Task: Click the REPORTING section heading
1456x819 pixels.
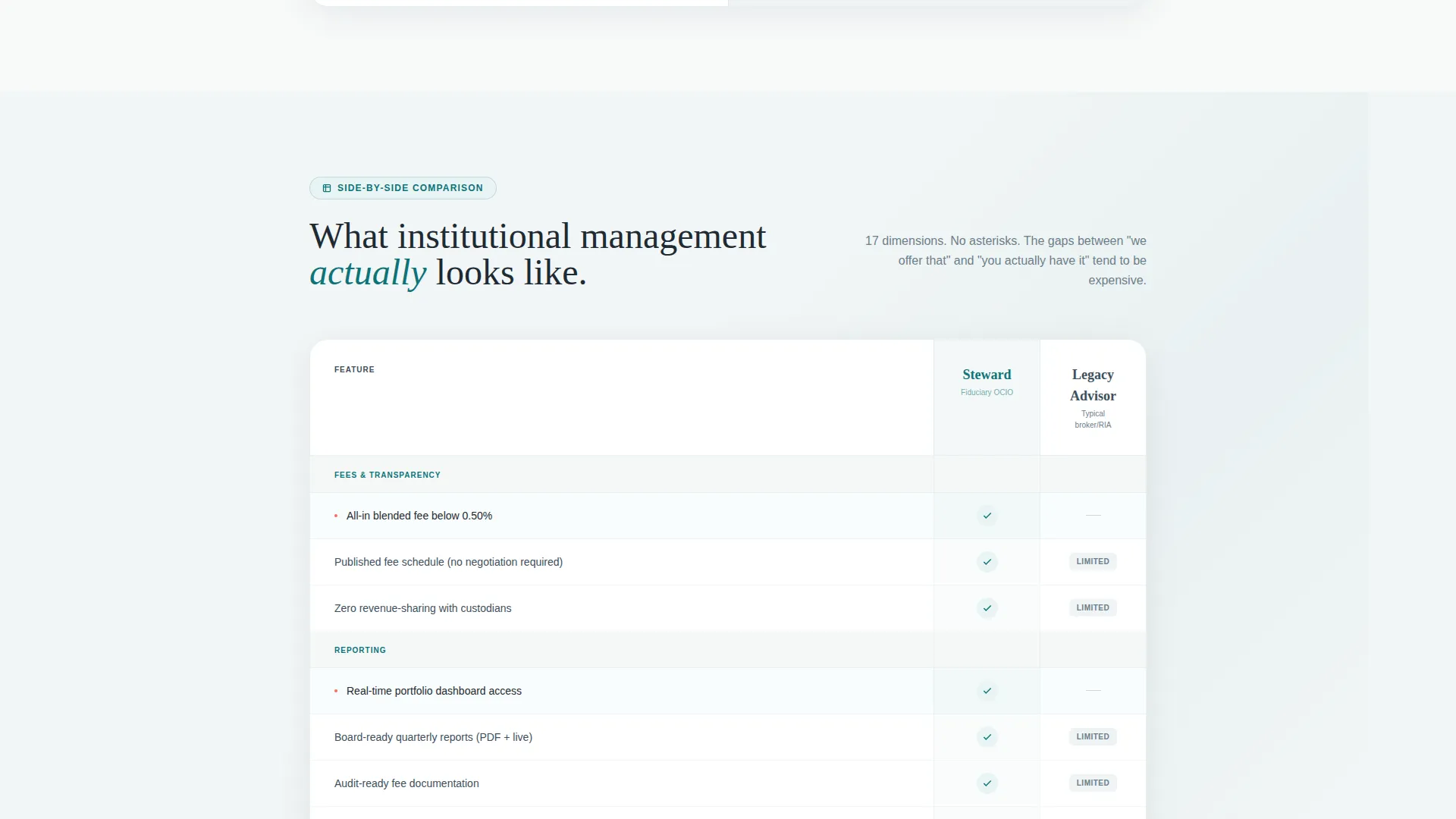Action: (360, 651)
